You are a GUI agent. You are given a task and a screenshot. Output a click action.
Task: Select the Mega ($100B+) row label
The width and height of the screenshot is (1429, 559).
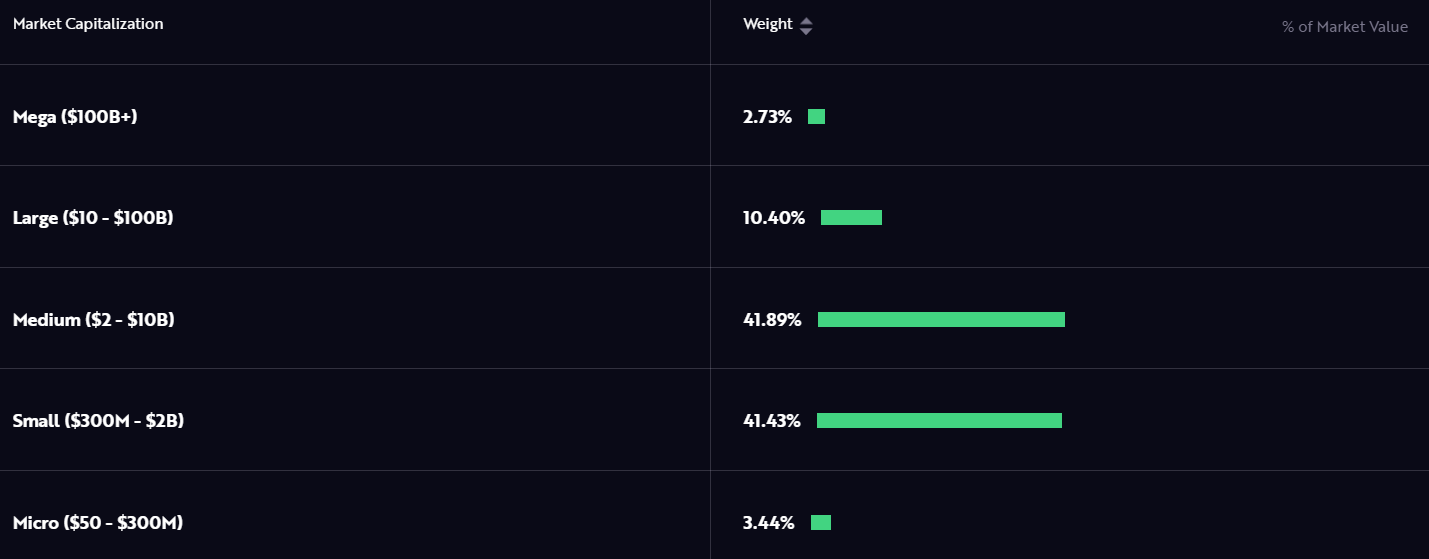75,117
